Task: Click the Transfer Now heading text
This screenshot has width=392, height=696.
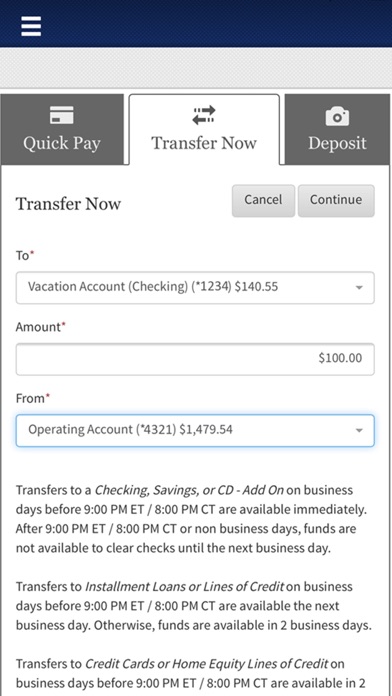Action: 68,204
